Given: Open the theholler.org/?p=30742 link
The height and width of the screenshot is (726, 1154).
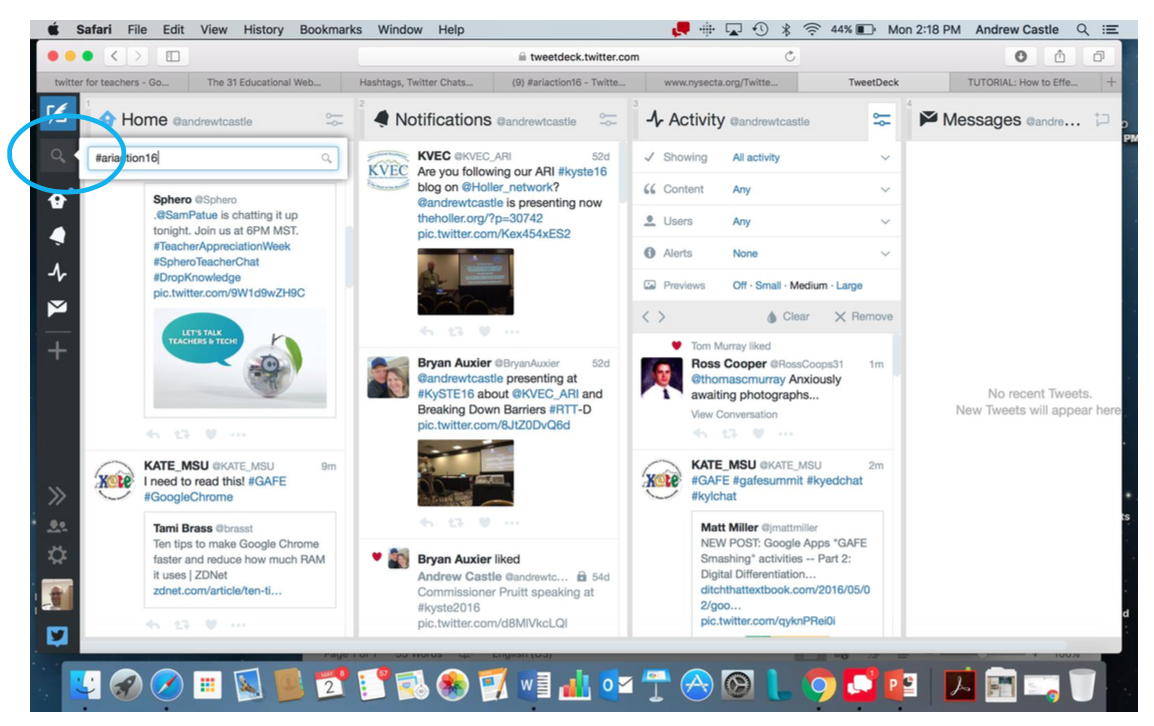Looking at the screenshot, I should [480, 218].
